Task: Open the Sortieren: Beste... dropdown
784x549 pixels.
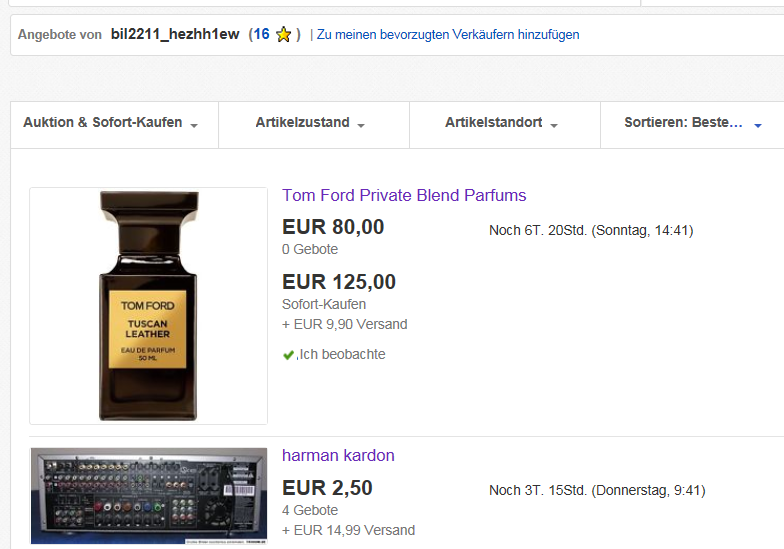Action: click(692, 123)
